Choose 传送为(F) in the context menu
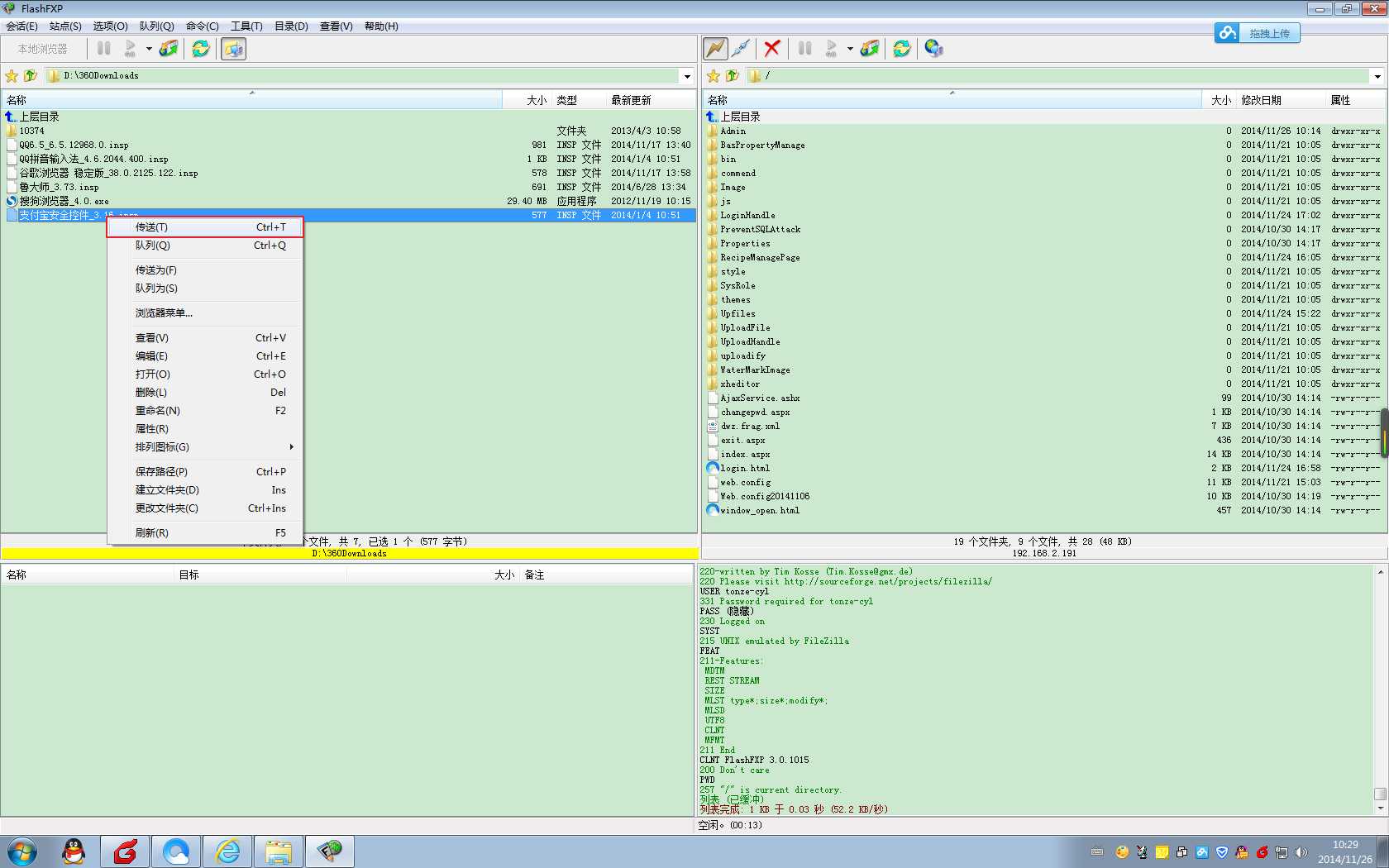The width and height of the screenshot is (1389, 868). click(205, 270)
